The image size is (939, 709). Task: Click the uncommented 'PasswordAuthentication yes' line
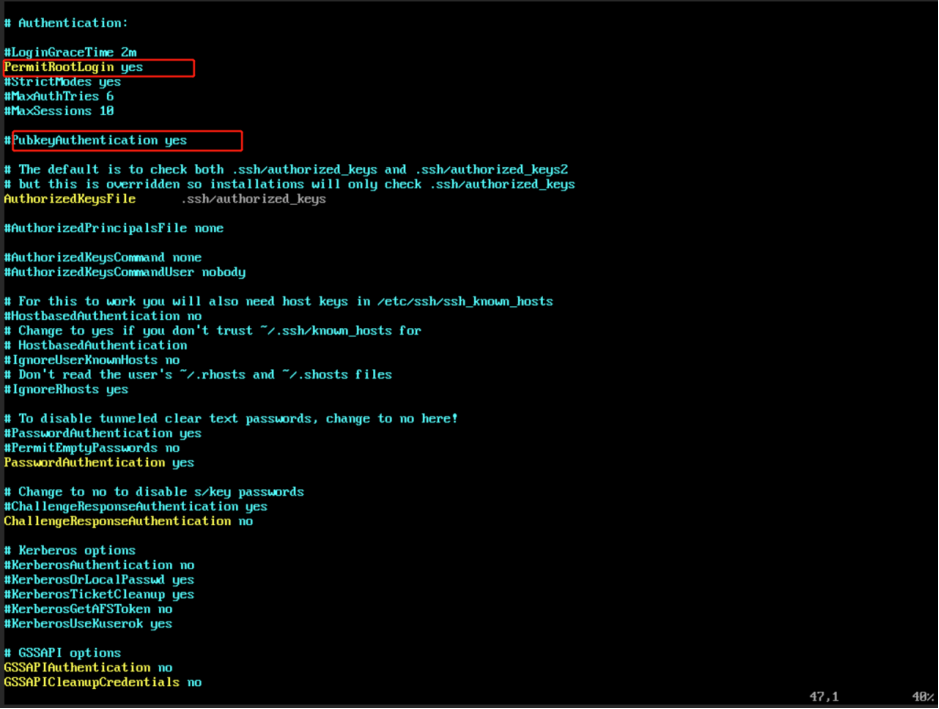(x=99, y=463)
